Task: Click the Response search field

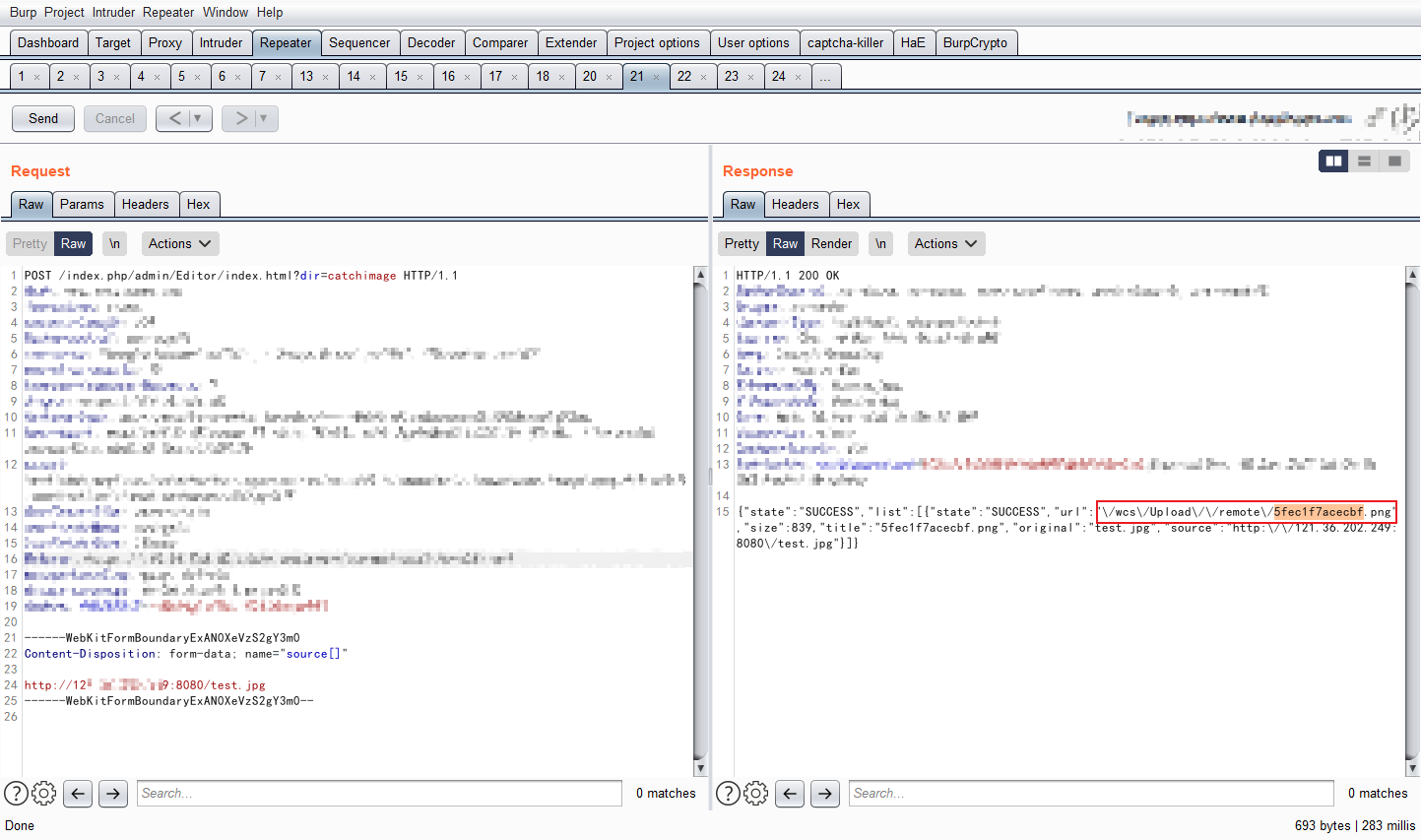Action: click(x=1091, y=793)
